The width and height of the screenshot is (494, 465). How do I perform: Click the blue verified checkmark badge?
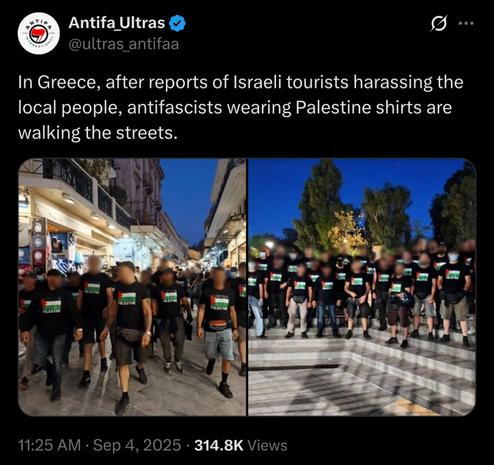[x=177, y=23]
